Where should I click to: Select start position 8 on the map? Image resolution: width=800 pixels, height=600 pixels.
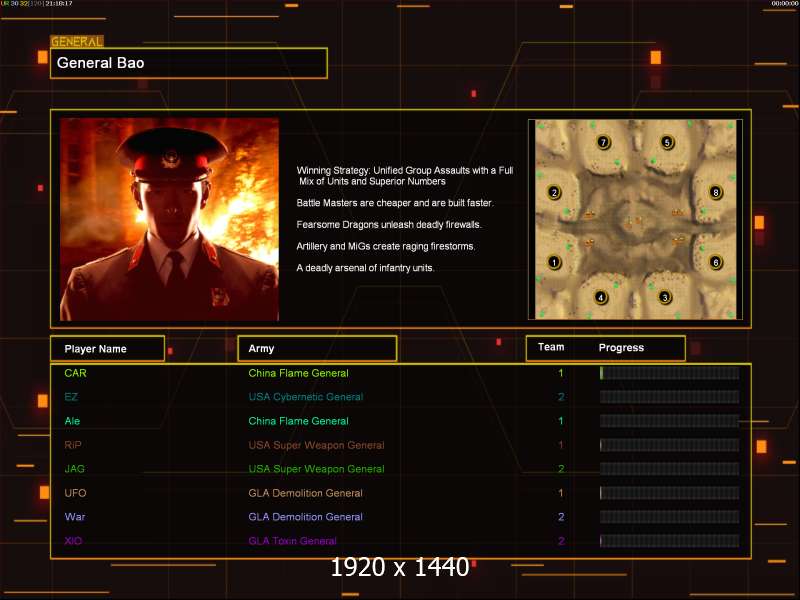(x=716, y=192)
